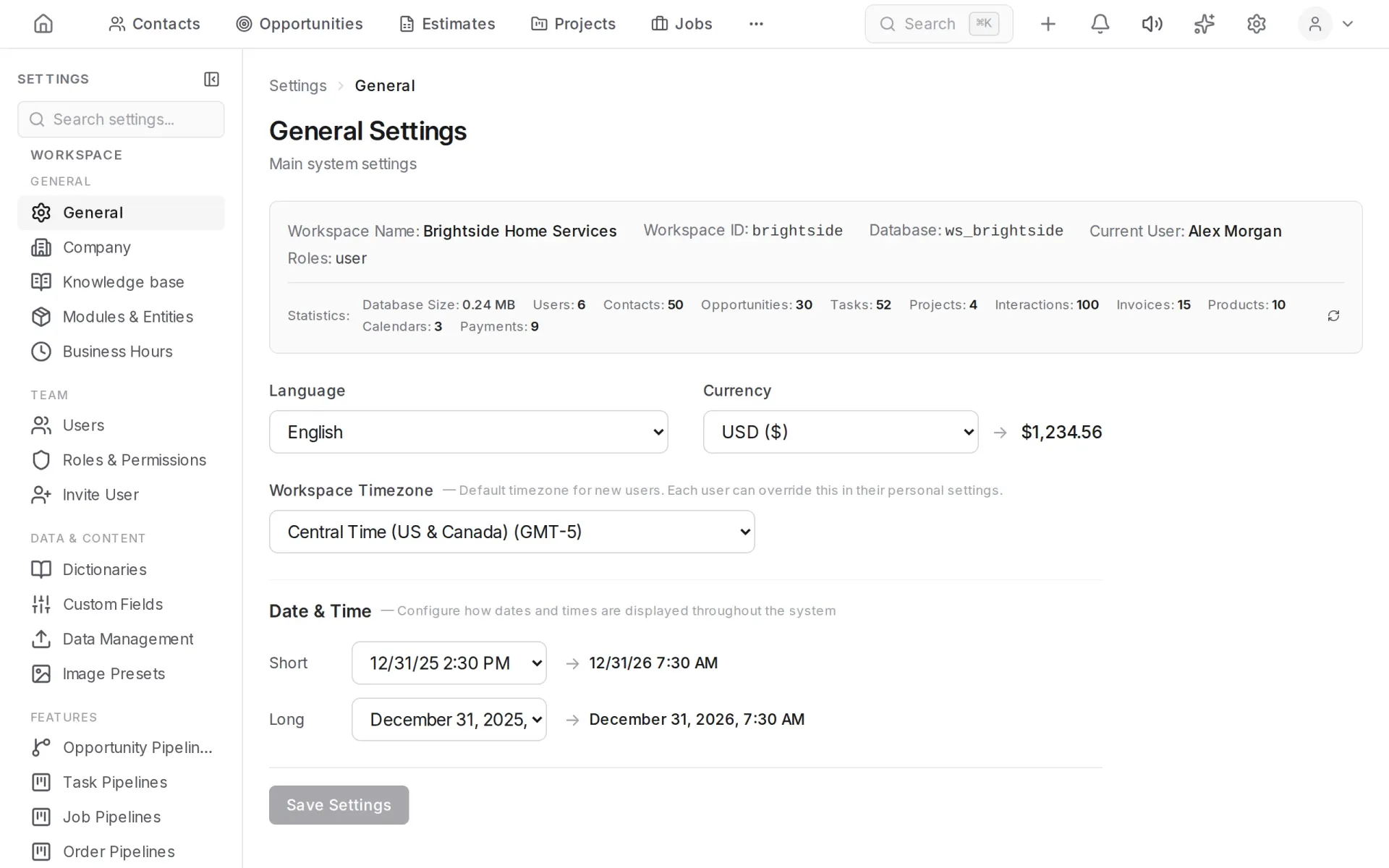This screenshot has height=868, width=1389.
Task: Open Dictionaries settings
Action: coord(121,569)
